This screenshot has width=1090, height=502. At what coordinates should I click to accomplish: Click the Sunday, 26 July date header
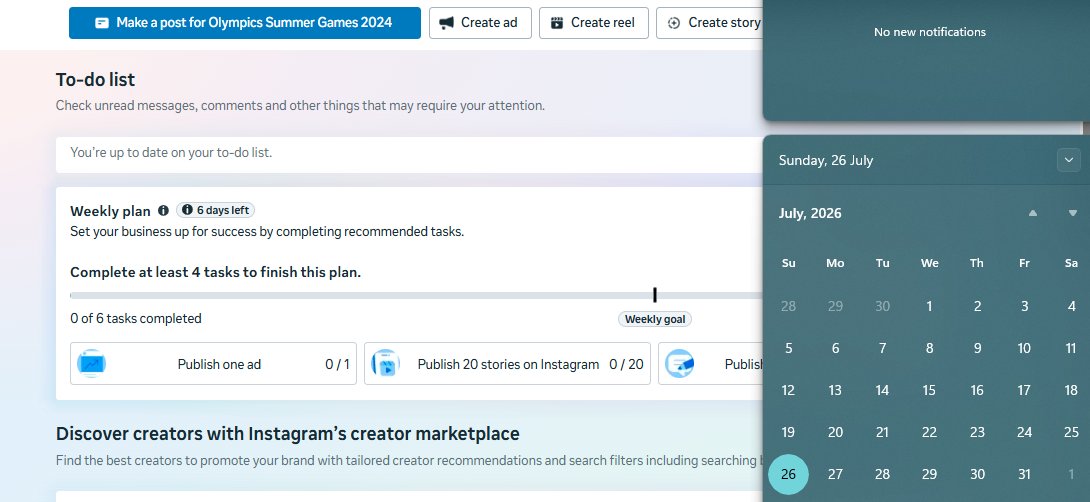(x=826, y=161)
